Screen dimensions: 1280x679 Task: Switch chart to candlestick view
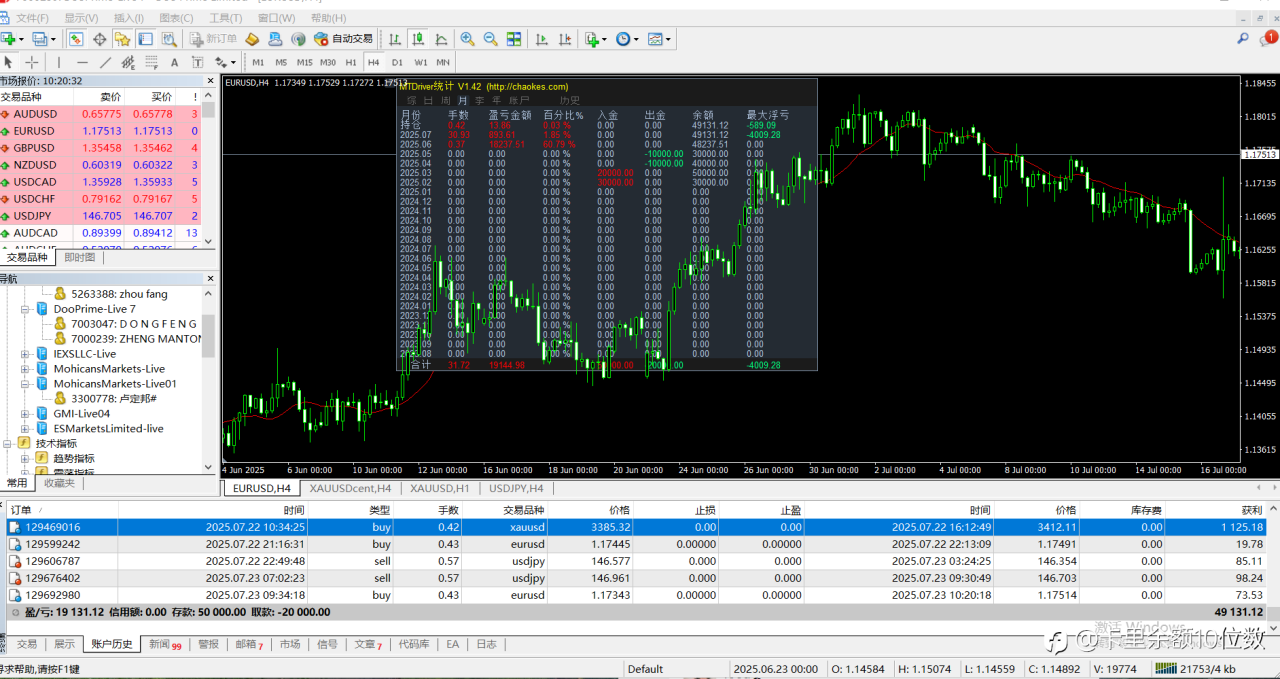click(x=419, y=39)
